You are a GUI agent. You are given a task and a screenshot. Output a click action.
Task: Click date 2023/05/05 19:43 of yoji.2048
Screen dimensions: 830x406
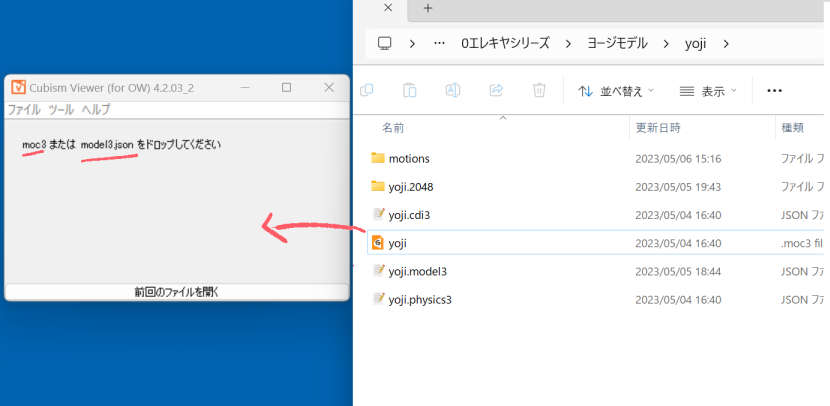[678, 187]
